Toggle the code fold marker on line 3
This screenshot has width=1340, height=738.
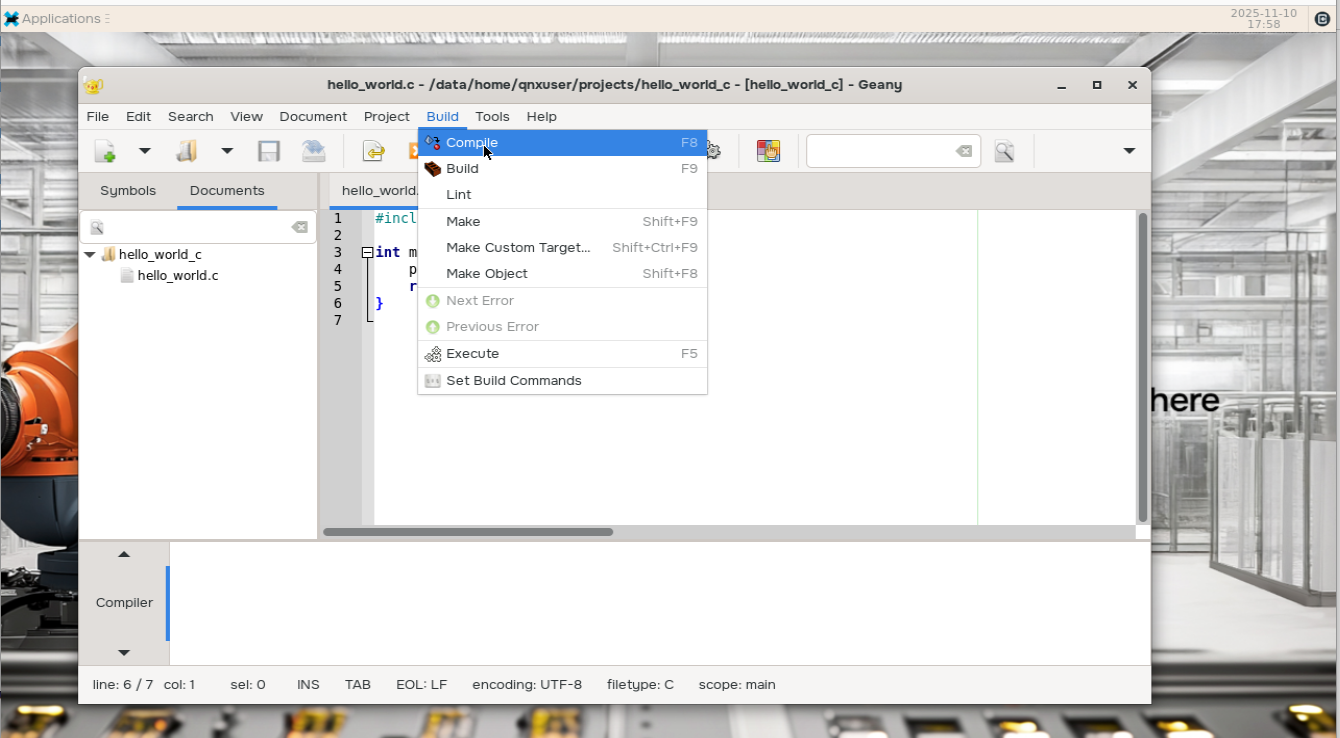pyautogui.click(x=367, y=253)
